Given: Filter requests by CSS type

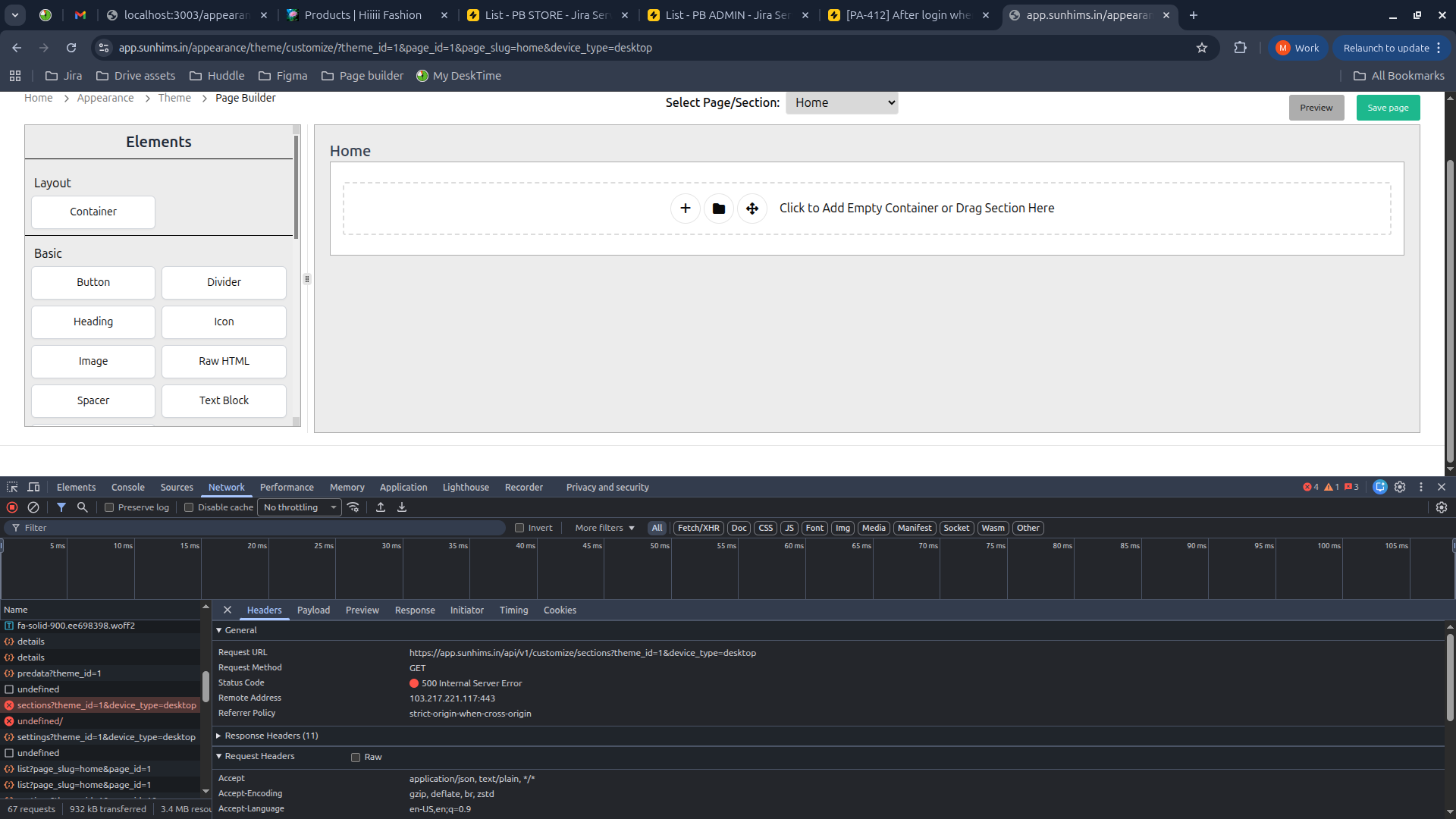Looking at the screenshot, I should pyautogui.click(x=766, y=528).
